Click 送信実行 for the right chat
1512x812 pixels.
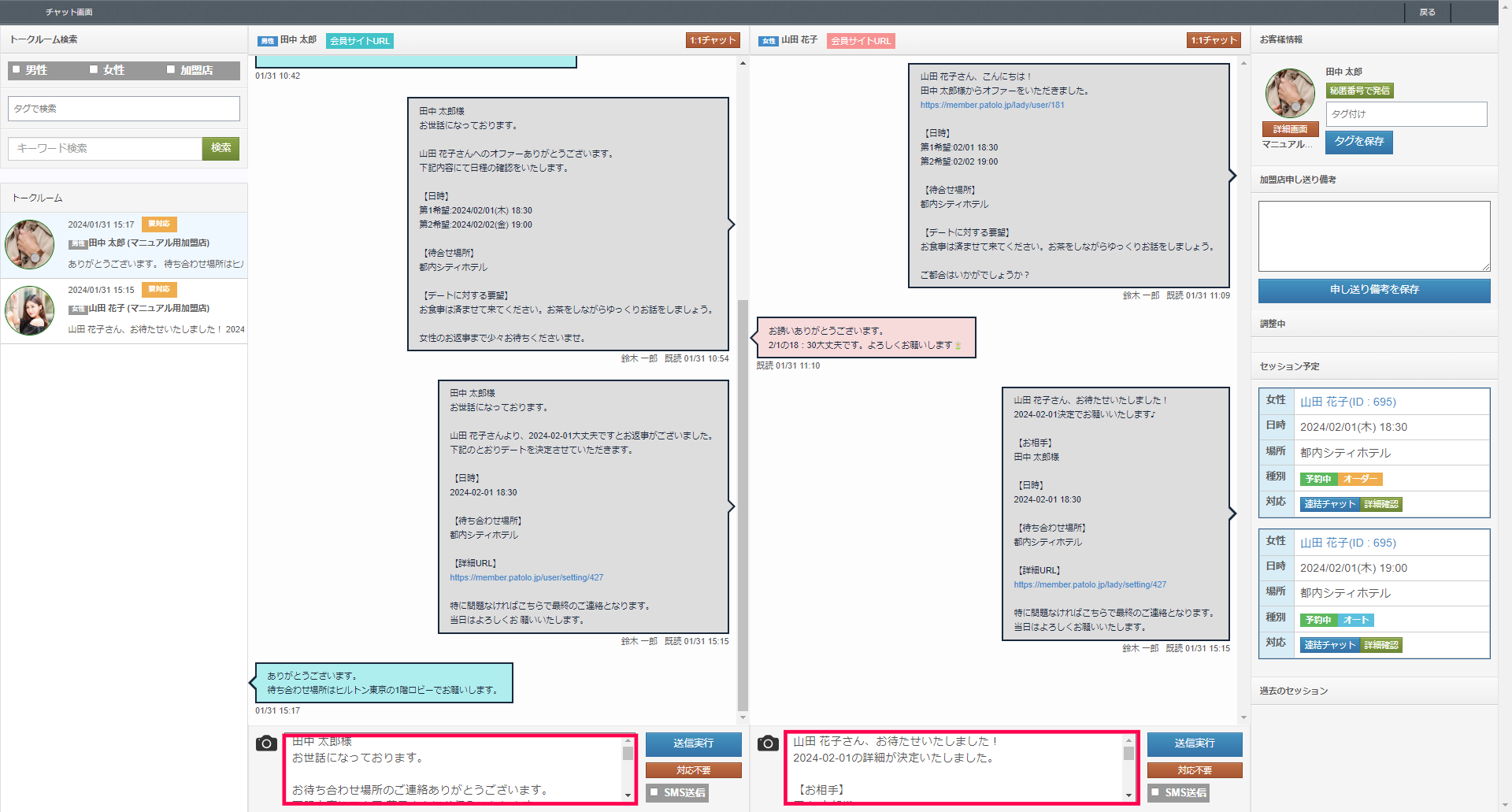click(x=1195, y=743)
